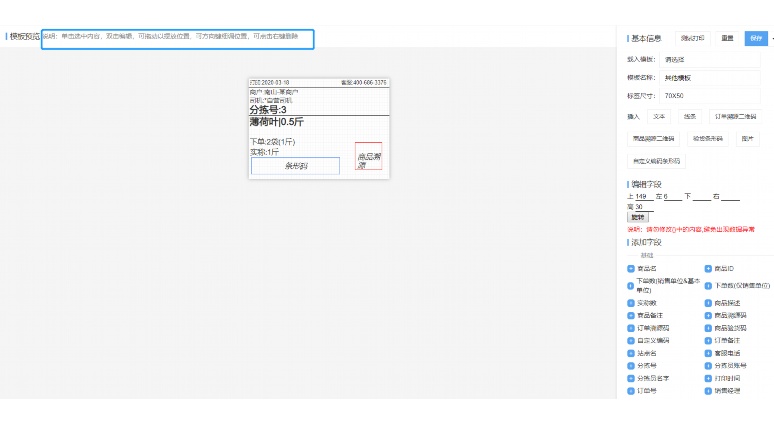Focus the 模板名称 input field
This screenshot has width=774, height=424.
pos(710,77)
